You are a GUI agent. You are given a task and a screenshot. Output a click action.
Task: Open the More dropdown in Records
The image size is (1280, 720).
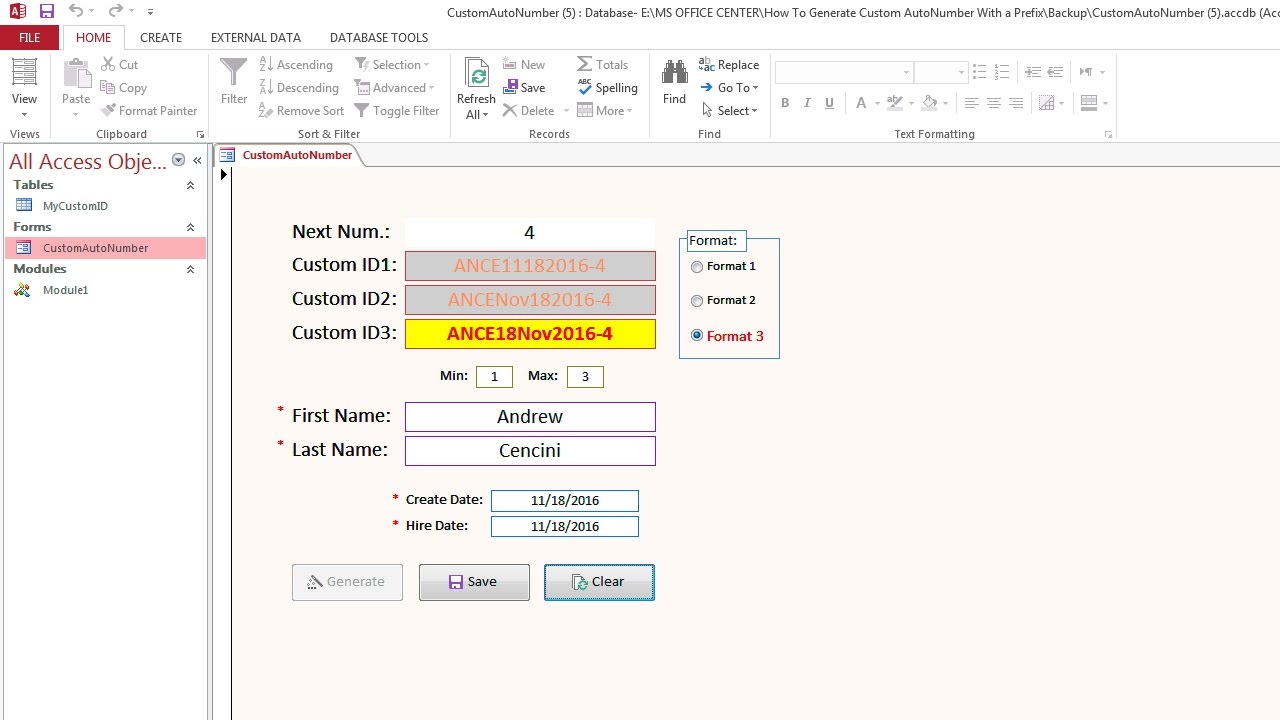(605, 111)
